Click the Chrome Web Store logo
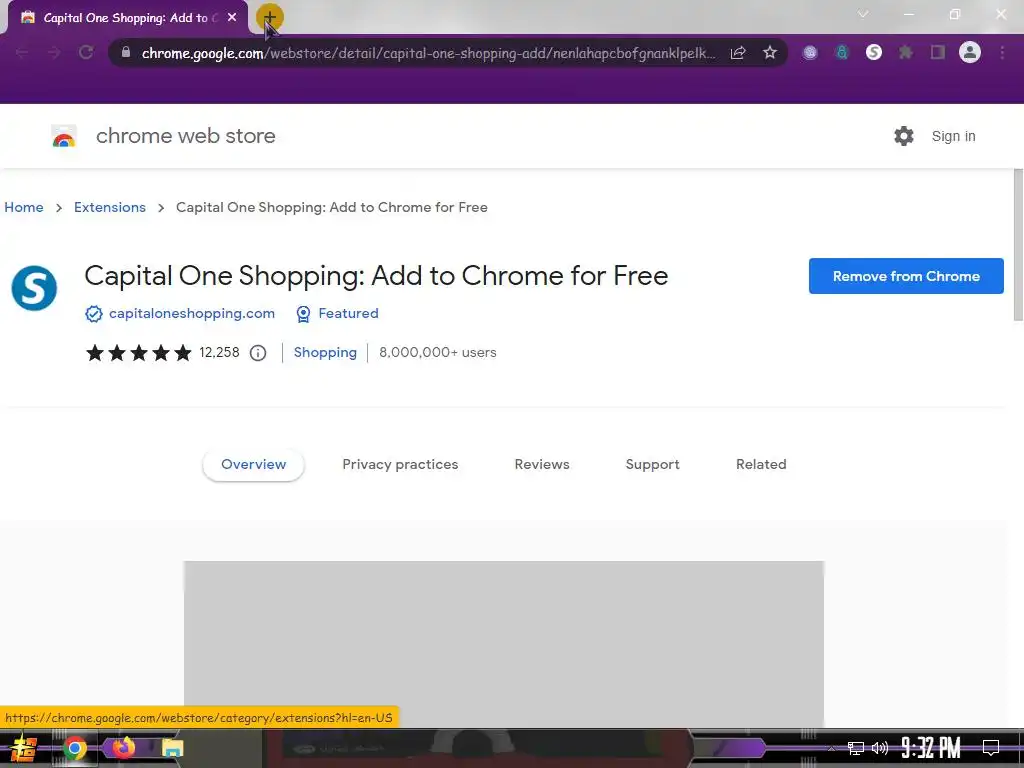The image size is (1024, 768). click(x=64, y=136)
